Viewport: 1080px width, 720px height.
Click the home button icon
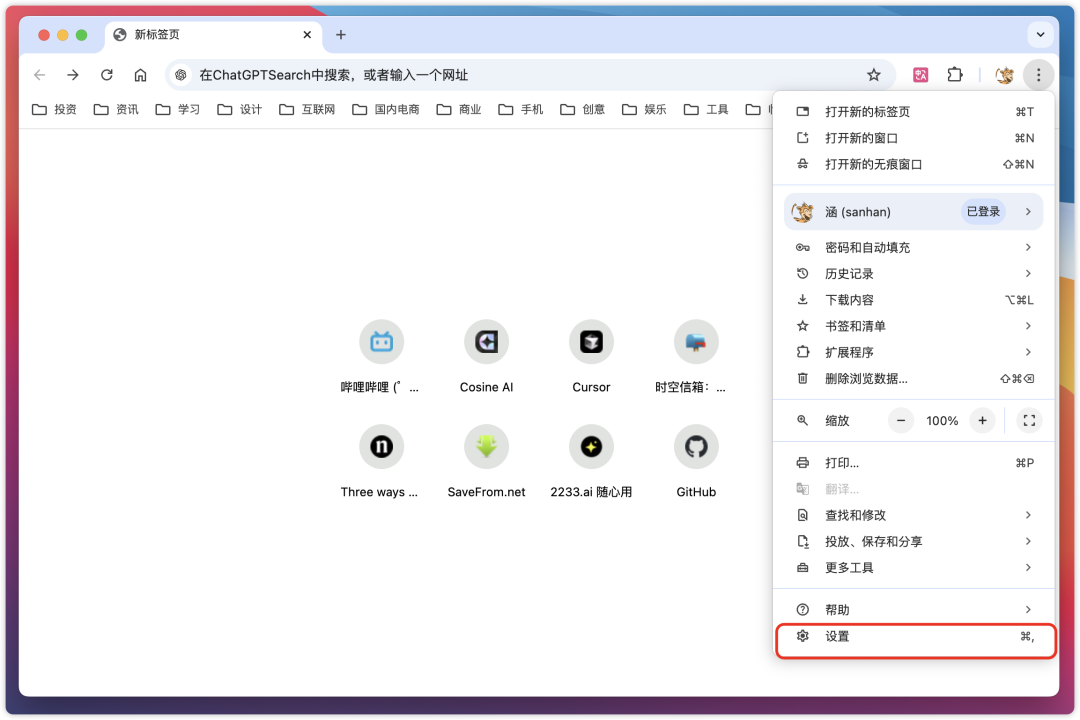pyautogui.click(x=140, y=75)
